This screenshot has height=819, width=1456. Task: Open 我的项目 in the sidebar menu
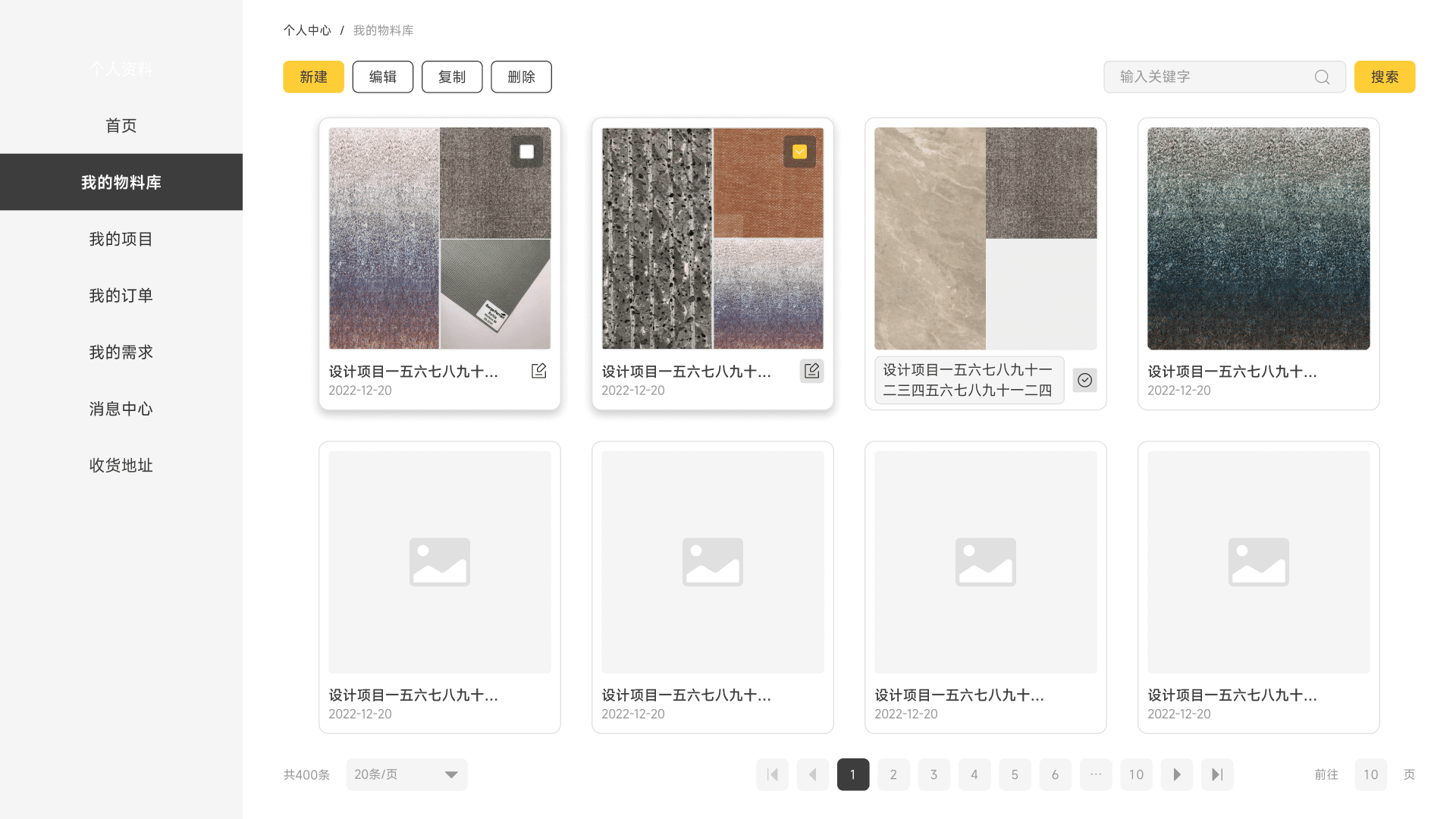pyautogui.click(x=121, y=239)
